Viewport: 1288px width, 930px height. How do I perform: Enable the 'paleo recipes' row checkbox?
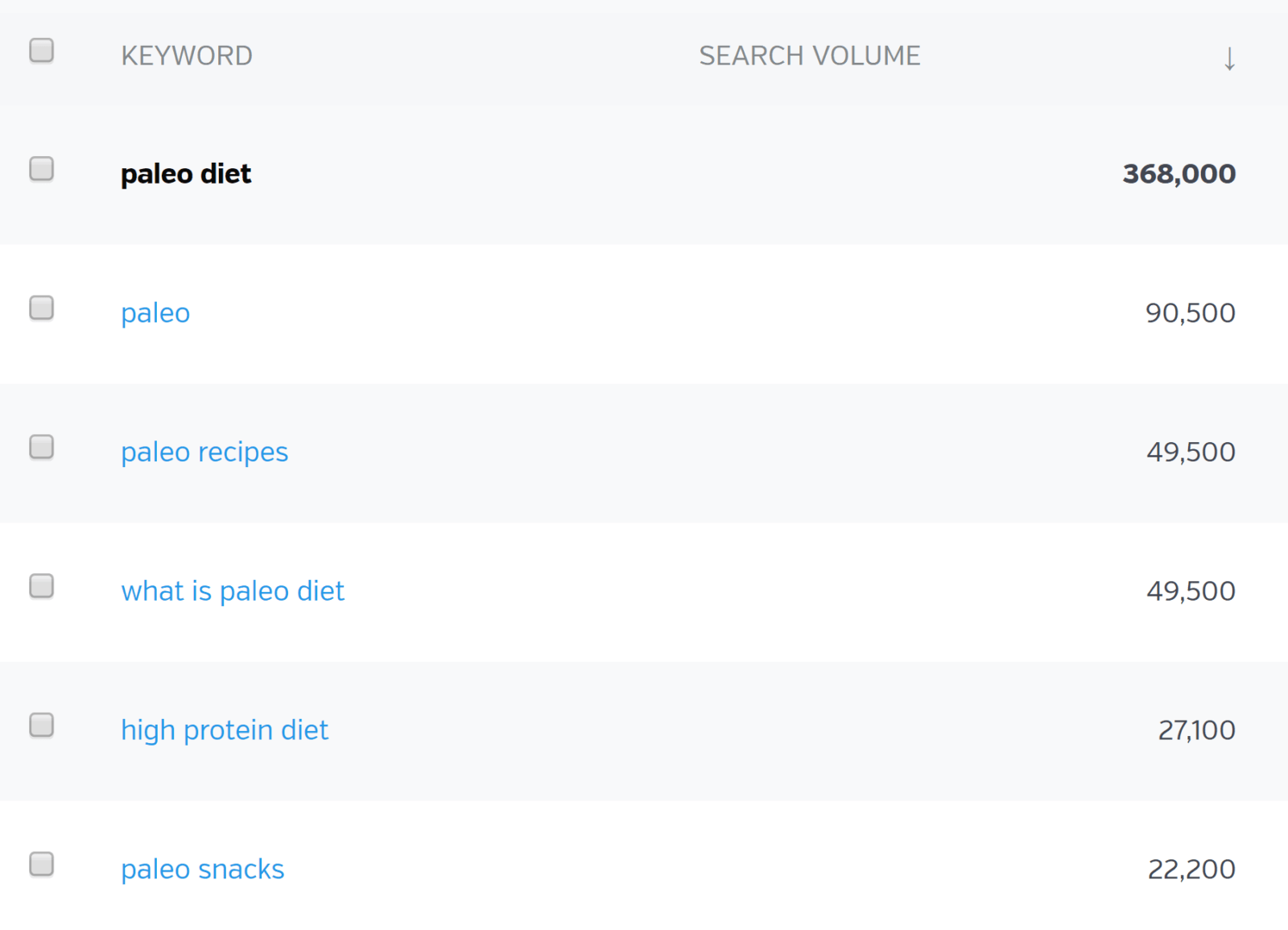tap(42, 447)
